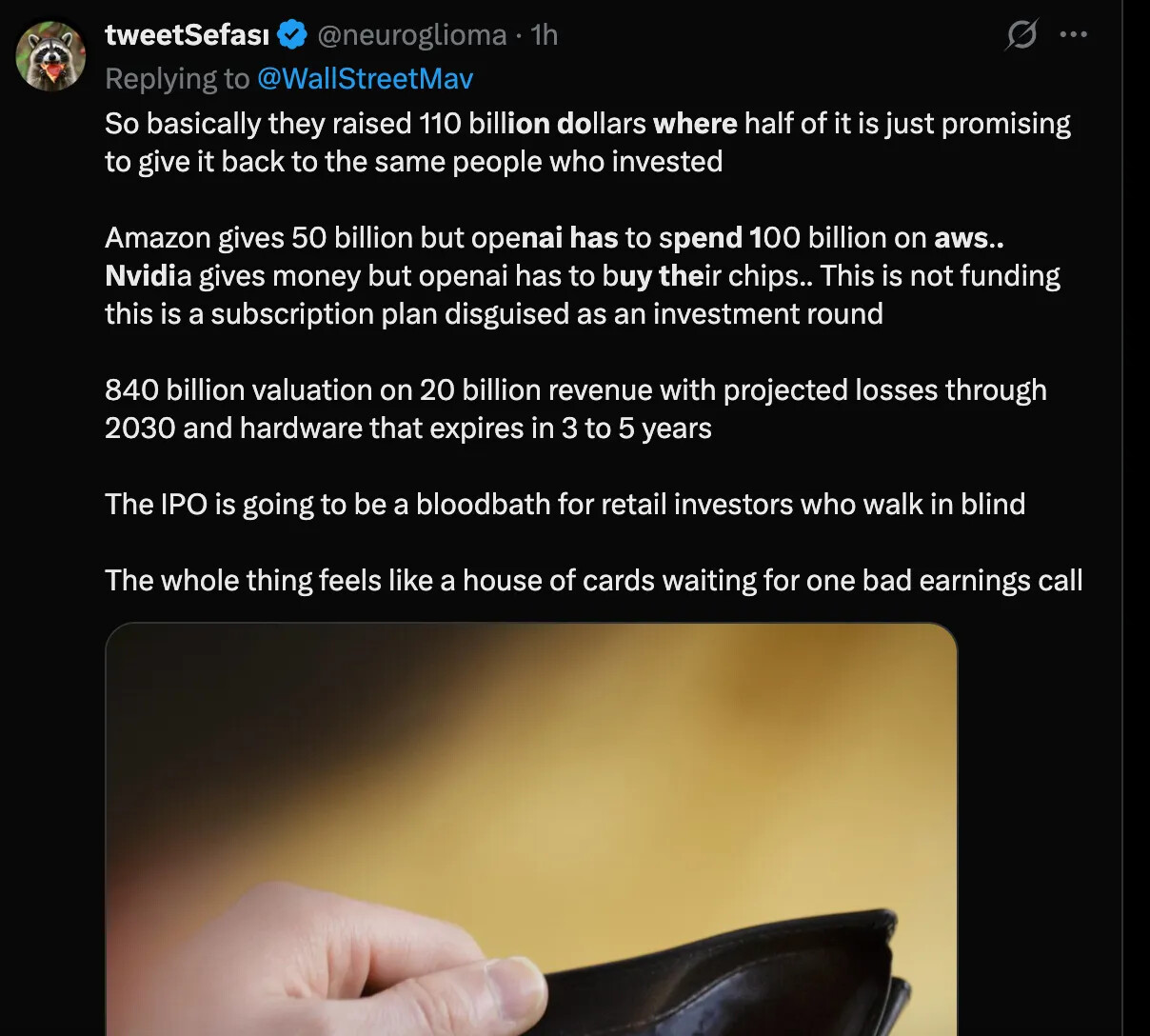Open the 1h timestamp link
Screen dimensions: 1150x1036
tap(545, 35)
